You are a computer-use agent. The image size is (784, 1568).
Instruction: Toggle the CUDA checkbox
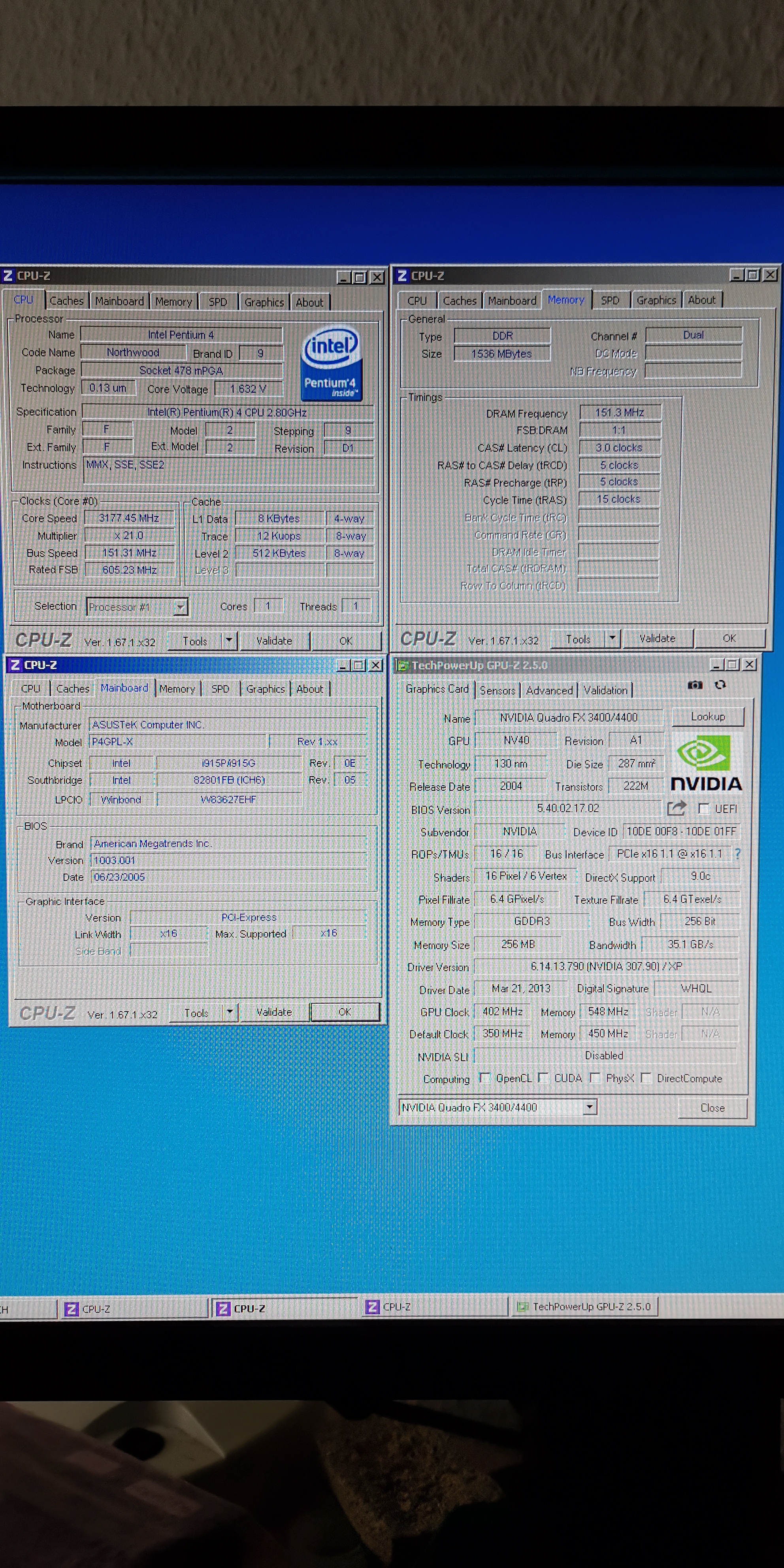[544, 1078]
